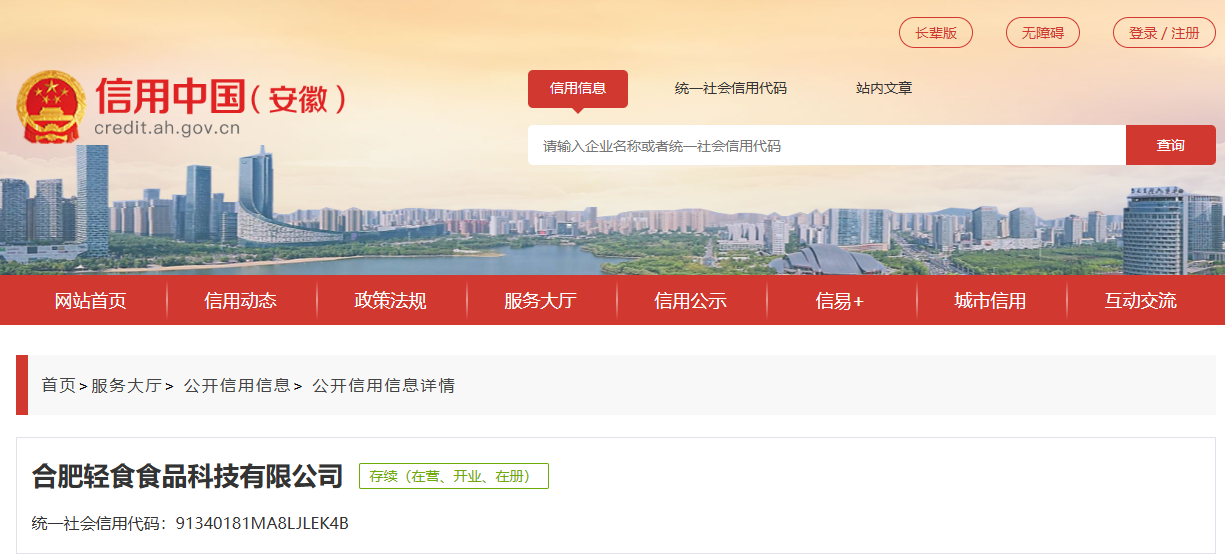Open 信易+ navigation menu

tap(840, 301)
